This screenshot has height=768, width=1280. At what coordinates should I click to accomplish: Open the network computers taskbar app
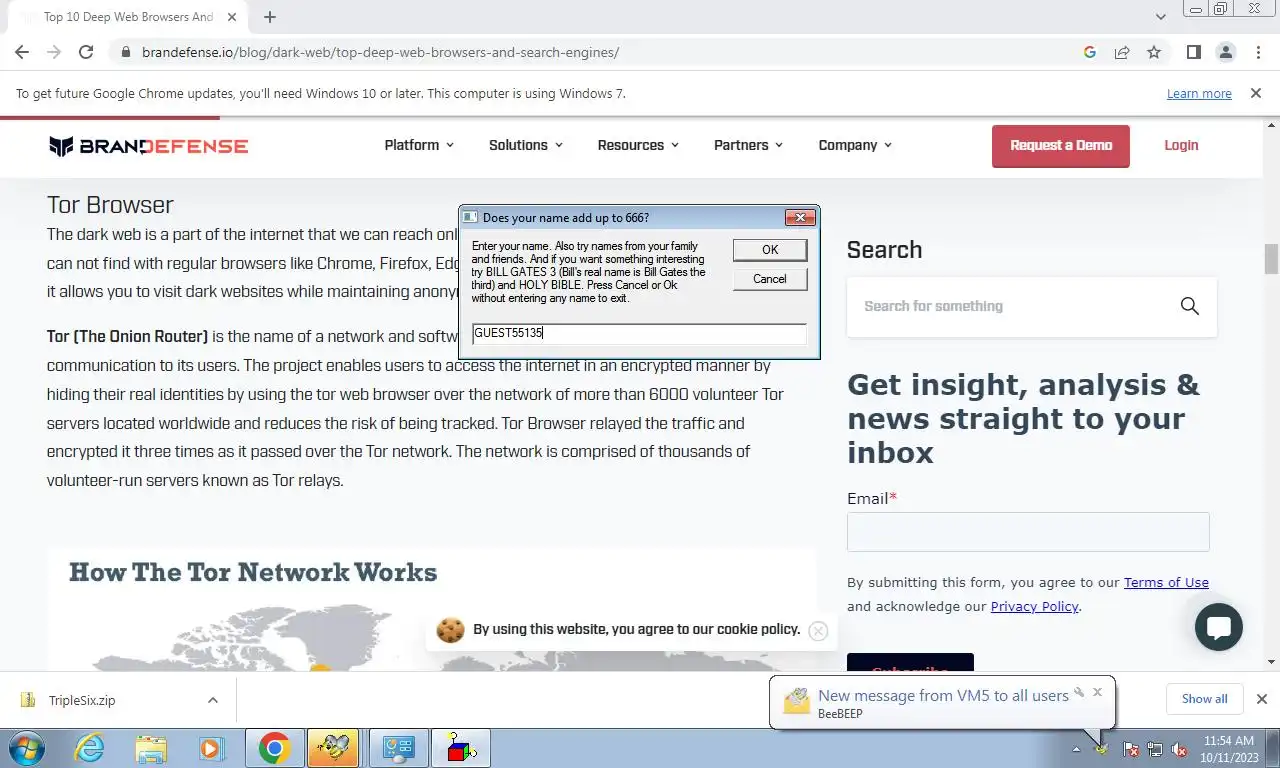tap(398, 748)
